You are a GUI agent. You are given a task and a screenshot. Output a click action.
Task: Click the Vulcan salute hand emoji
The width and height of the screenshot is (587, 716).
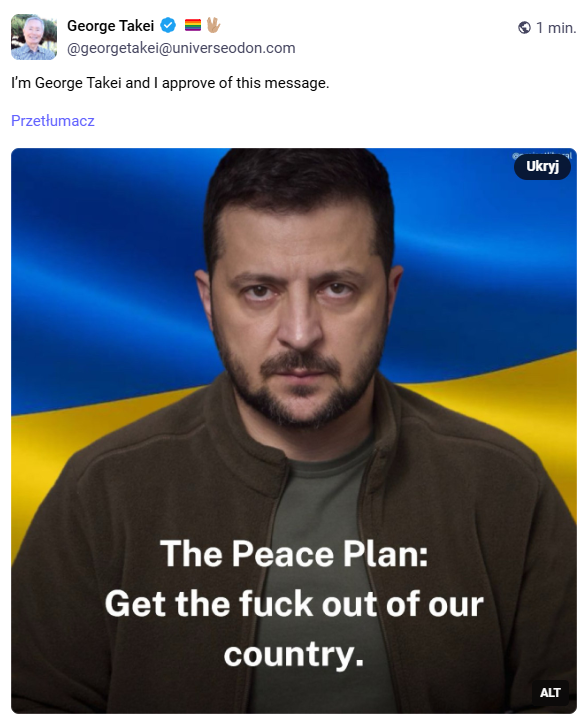[x=213, y=25]
